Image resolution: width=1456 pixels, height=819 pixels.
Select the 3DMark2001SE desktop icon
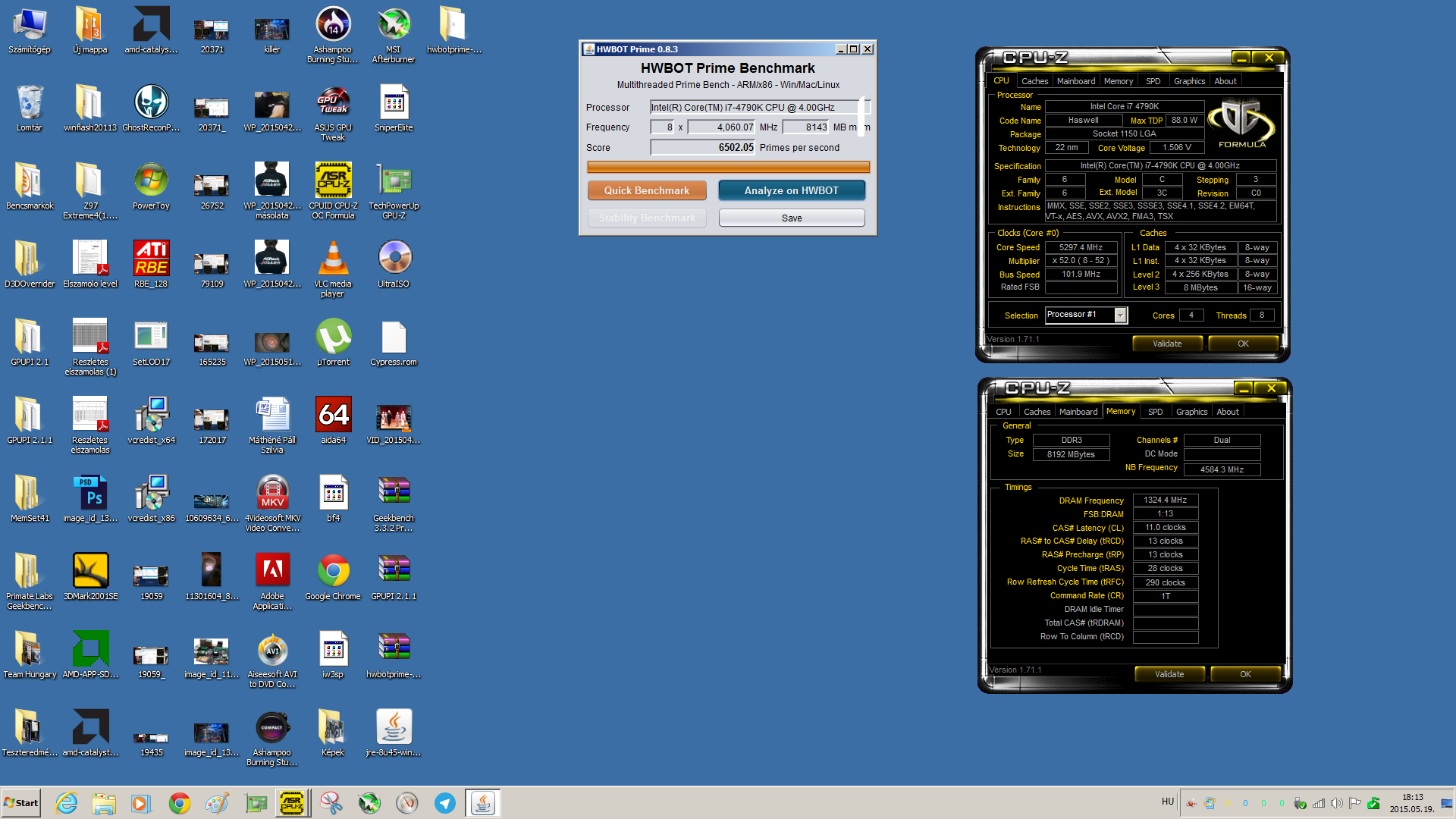(90, 576)
